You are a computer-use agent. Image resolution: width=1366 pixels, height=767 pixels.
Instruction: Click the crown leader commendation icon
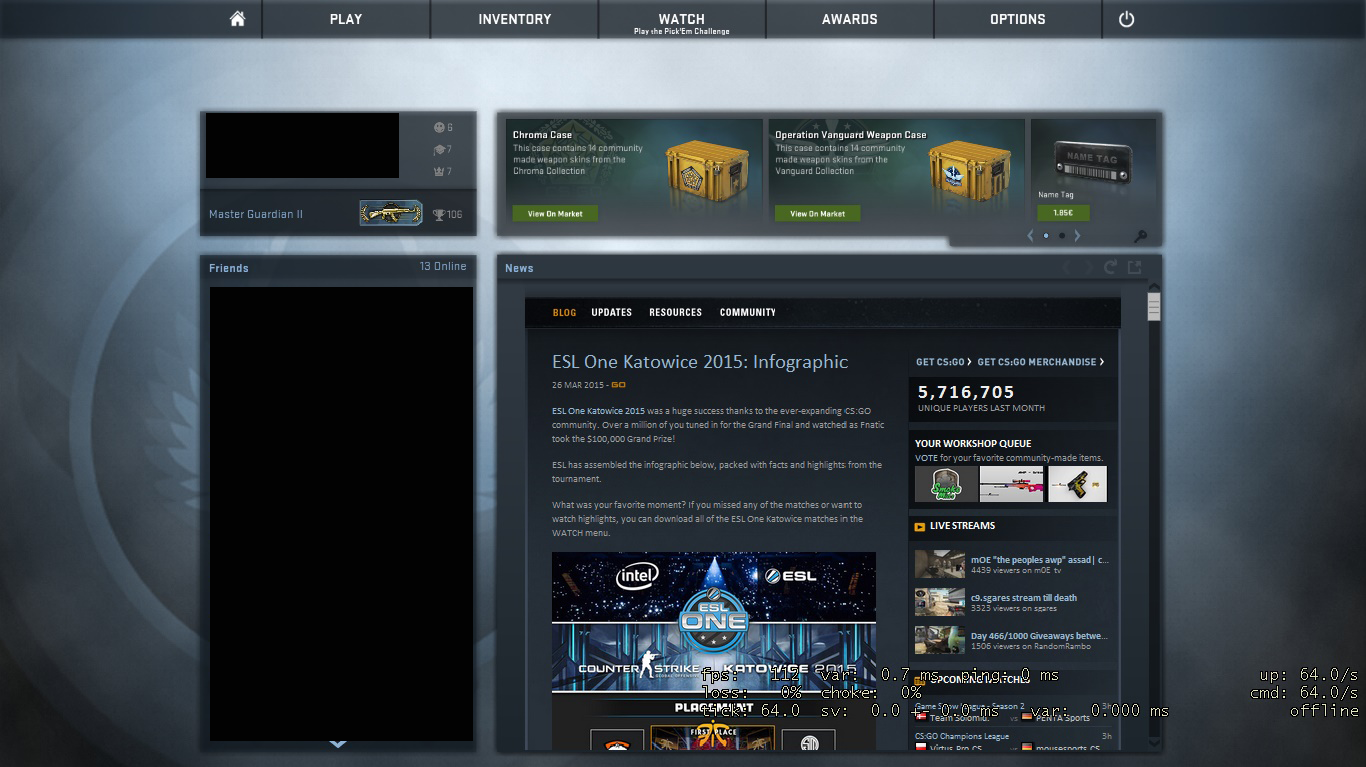point(438,171)
